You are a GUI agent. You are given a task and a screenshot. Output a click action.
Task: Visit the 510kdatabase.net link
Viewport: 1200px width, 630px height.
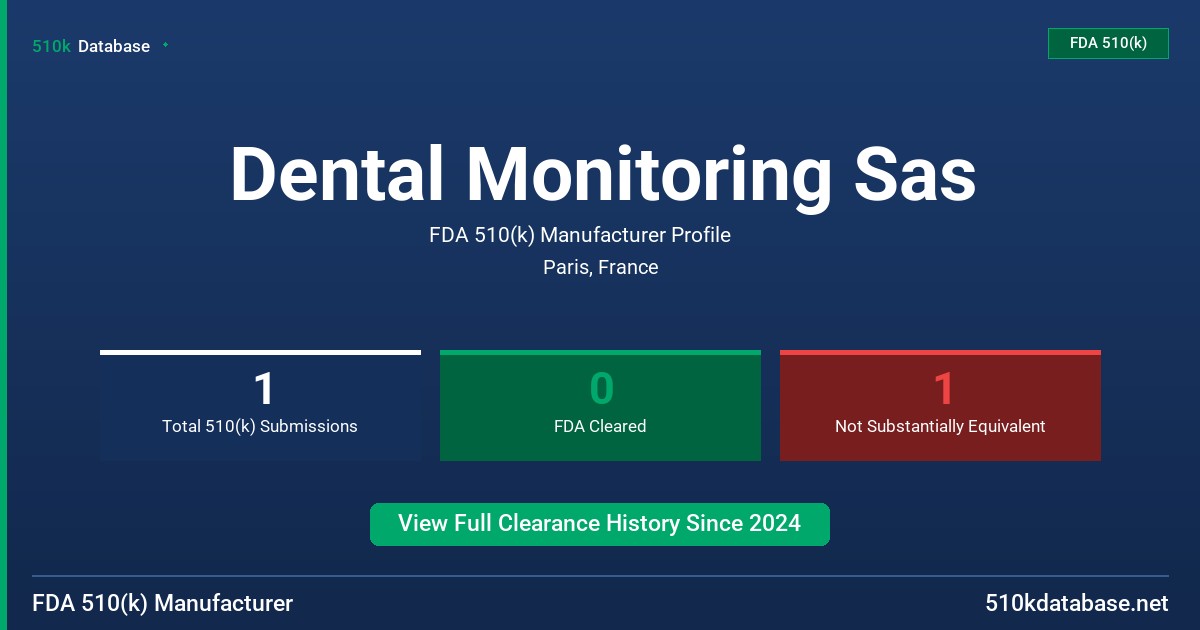click(1077, 603)
